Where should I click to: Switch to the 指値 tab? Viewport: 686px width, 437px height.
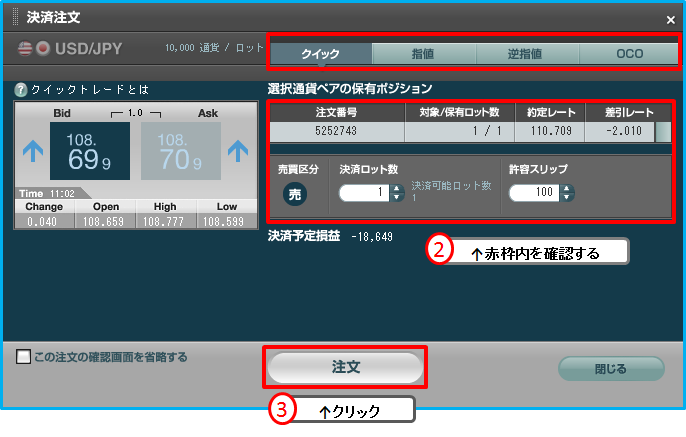[424, 54]
